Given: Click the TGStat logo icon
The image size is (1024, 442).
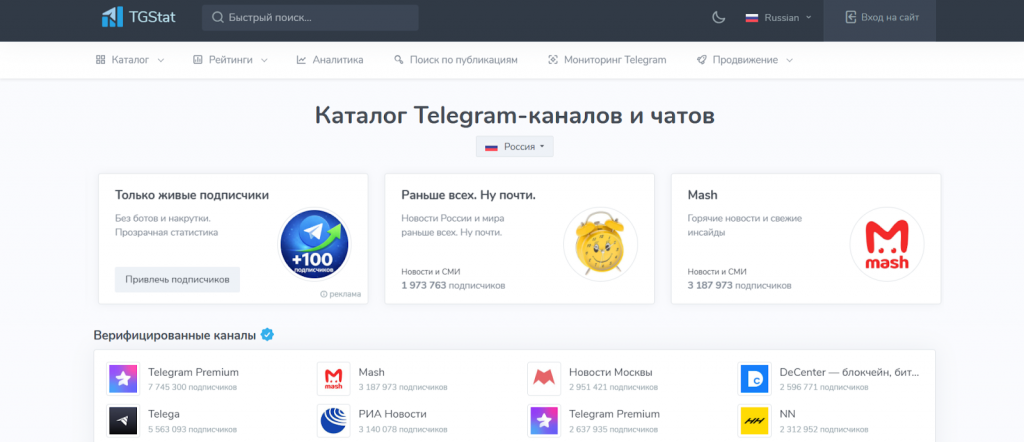Looking at the screenshot, I should coord(112,17).
